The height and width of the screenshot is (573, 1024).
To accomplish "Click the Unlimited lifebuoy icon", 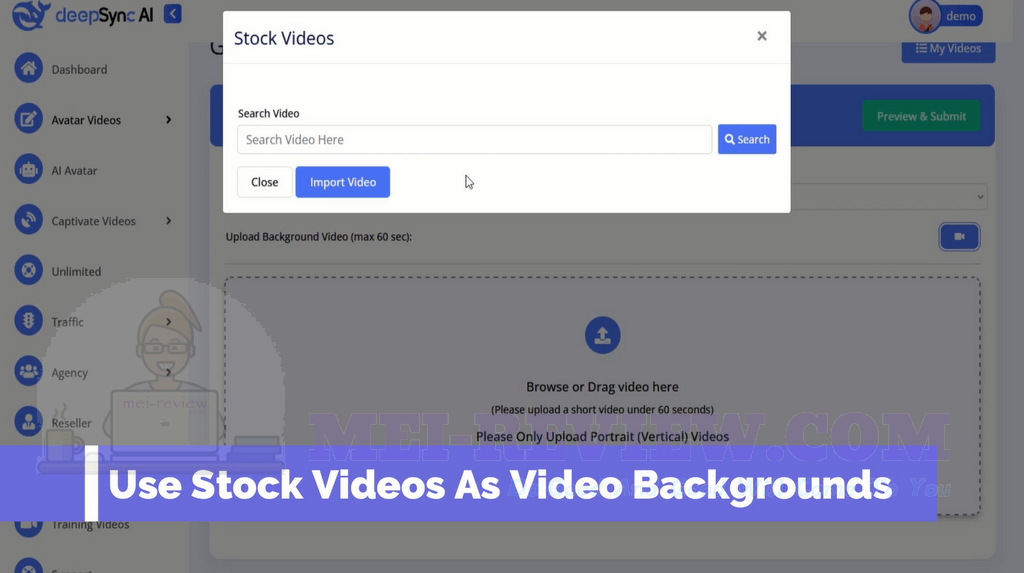I will tap(28, 270).
